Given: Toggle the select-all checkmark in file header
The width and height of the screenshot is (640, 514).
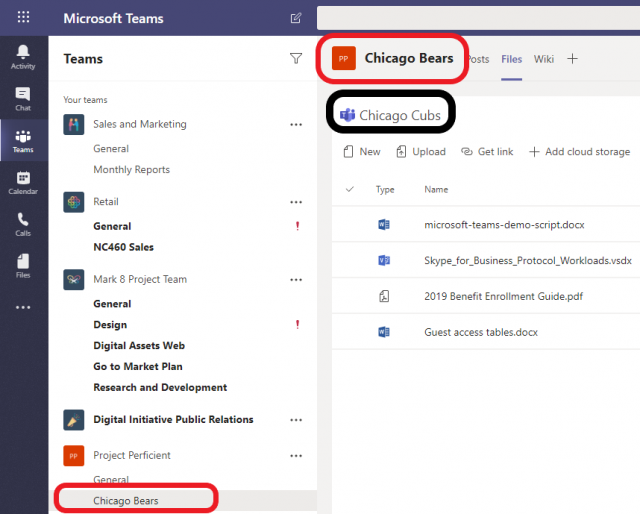Looking at the screenshot, I should (349, 189).
